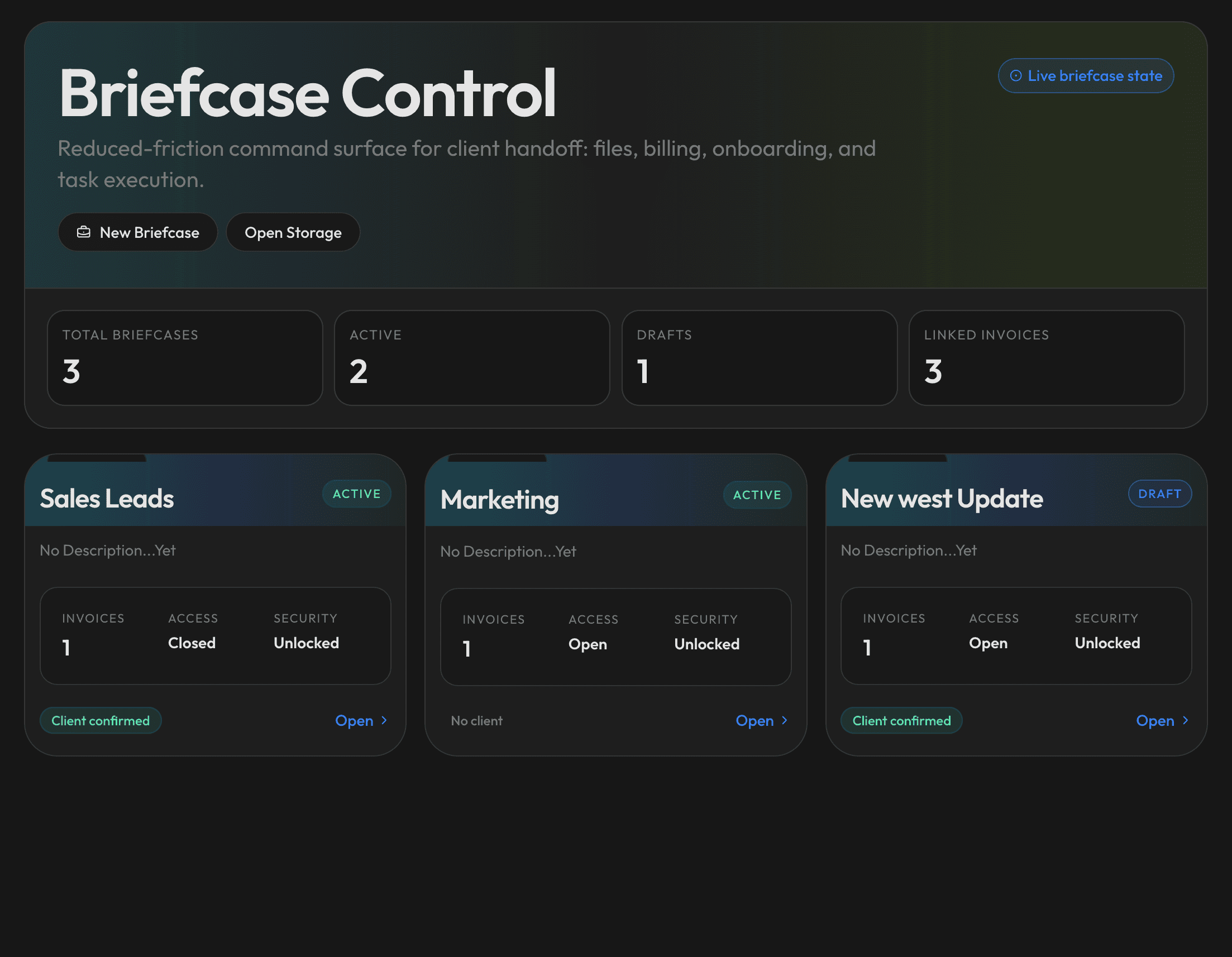The height and width of the screenshot is (957, 1232).
Task: Open the Sales Leads briefcase link
Action: [354, 721]
